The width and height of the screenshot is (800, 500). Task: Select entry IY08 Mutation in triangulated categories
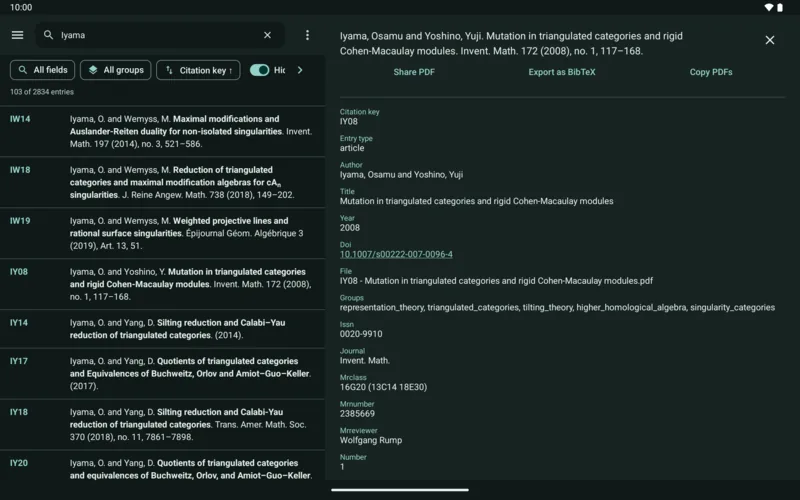(162, 284)
